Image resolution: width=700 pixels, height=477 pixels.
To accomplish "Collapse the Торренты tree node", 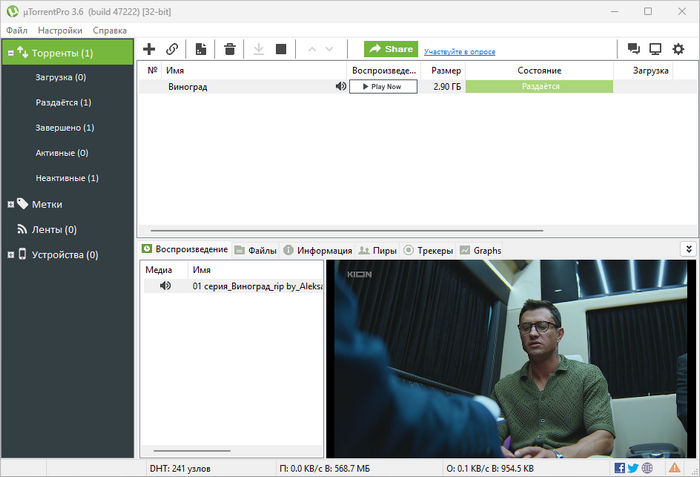I will pyautogui.click(x=11, y=53).
